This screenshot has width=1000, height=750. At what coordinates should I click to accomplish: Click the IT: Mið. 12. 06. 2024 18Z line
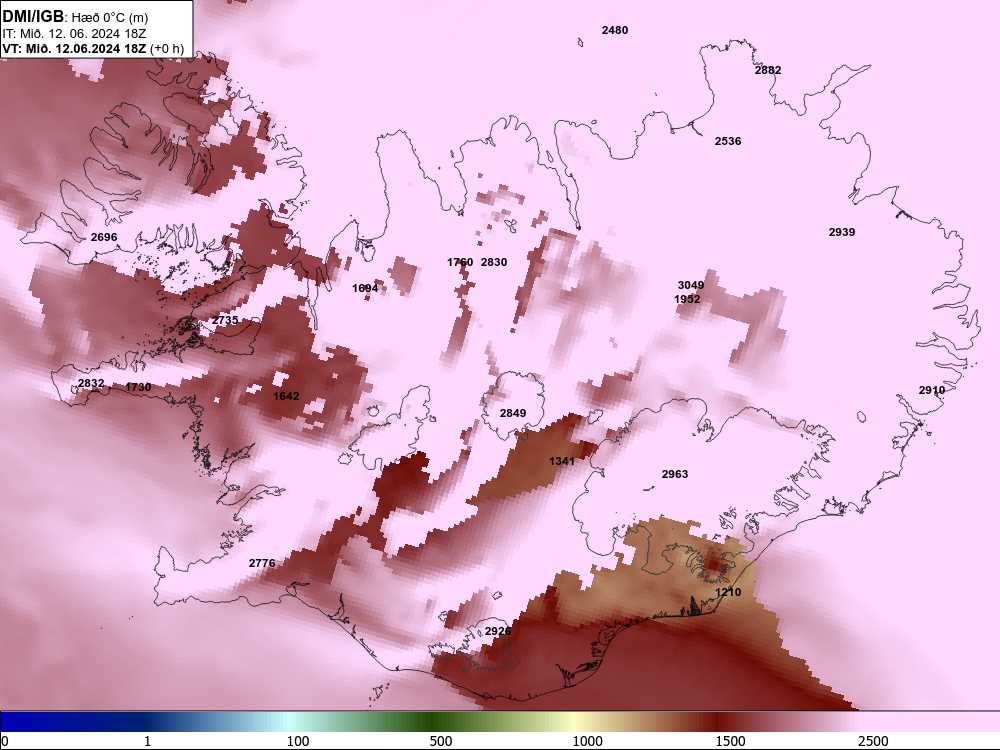coord(74,34)
